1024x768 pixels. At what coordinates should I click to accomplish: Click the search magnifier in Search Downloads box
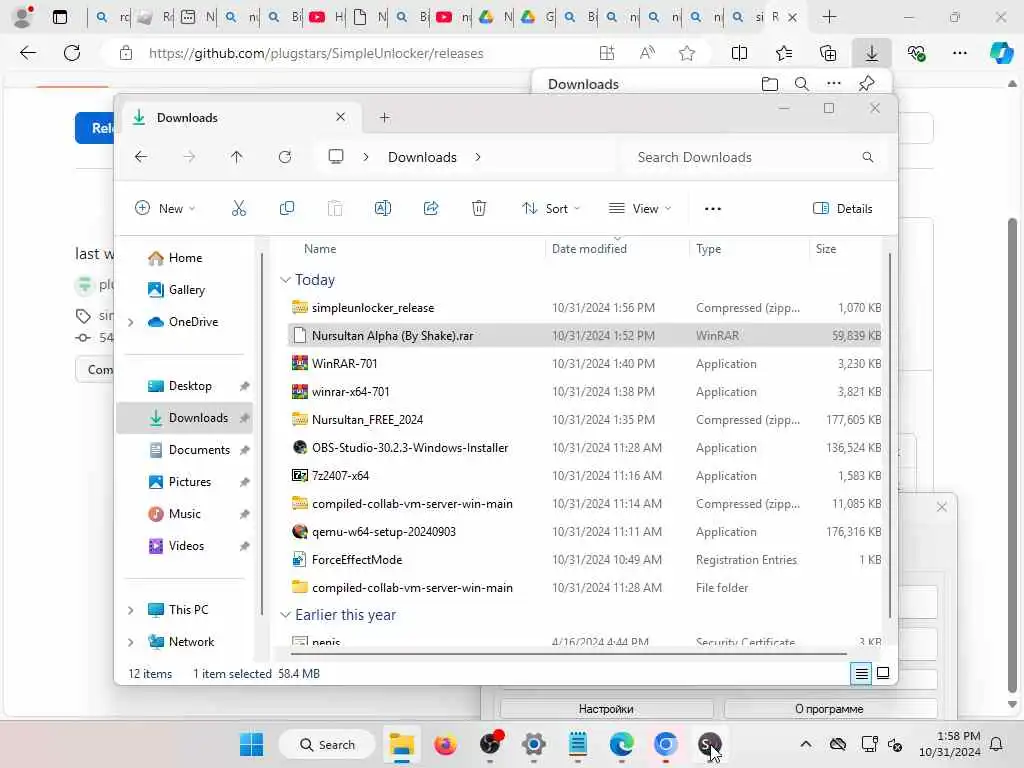click(x=867, y=157)
